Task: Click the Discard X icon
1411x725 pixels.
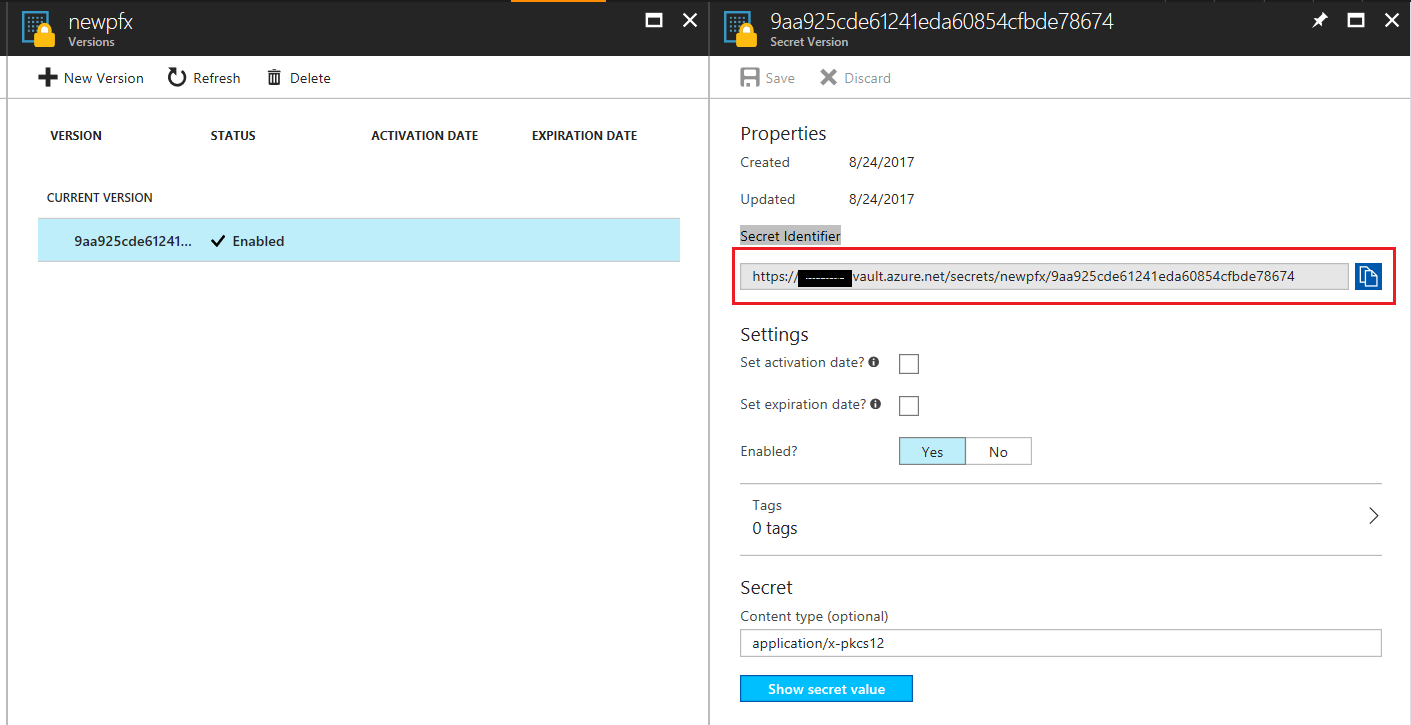Action: click(829, 78)
